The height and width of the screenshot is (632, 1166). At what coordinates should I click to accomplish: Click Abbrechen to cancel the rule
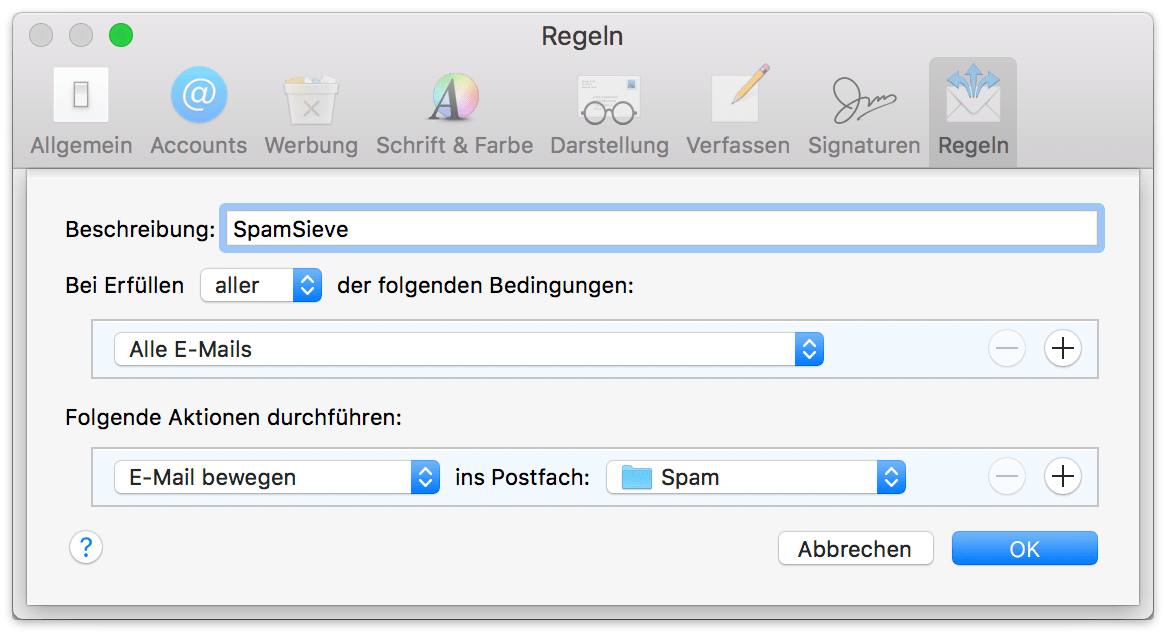pos(855,549)
